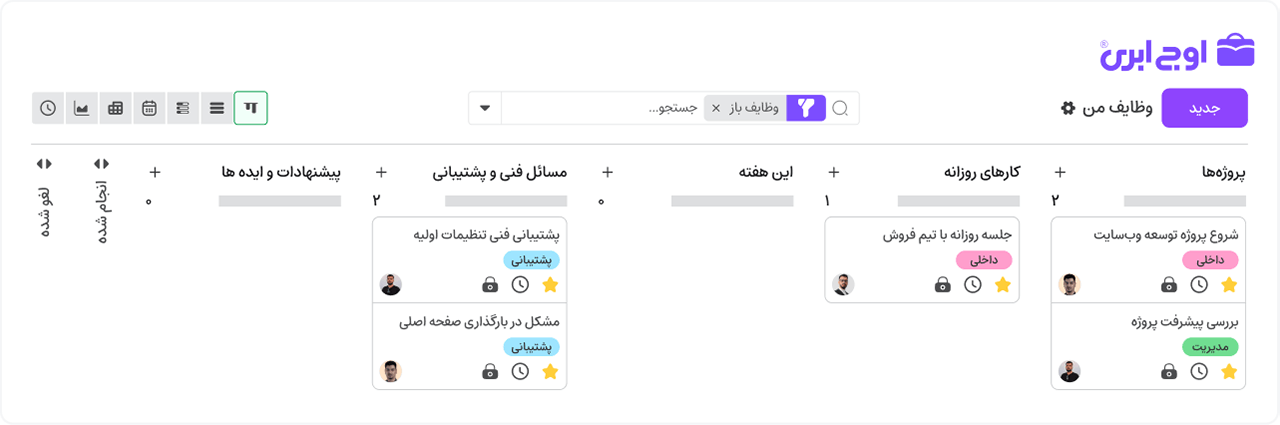The width and height of the screenshot is (1280, 425).
Task: Click the جدید button
Action: point(1205,108)
